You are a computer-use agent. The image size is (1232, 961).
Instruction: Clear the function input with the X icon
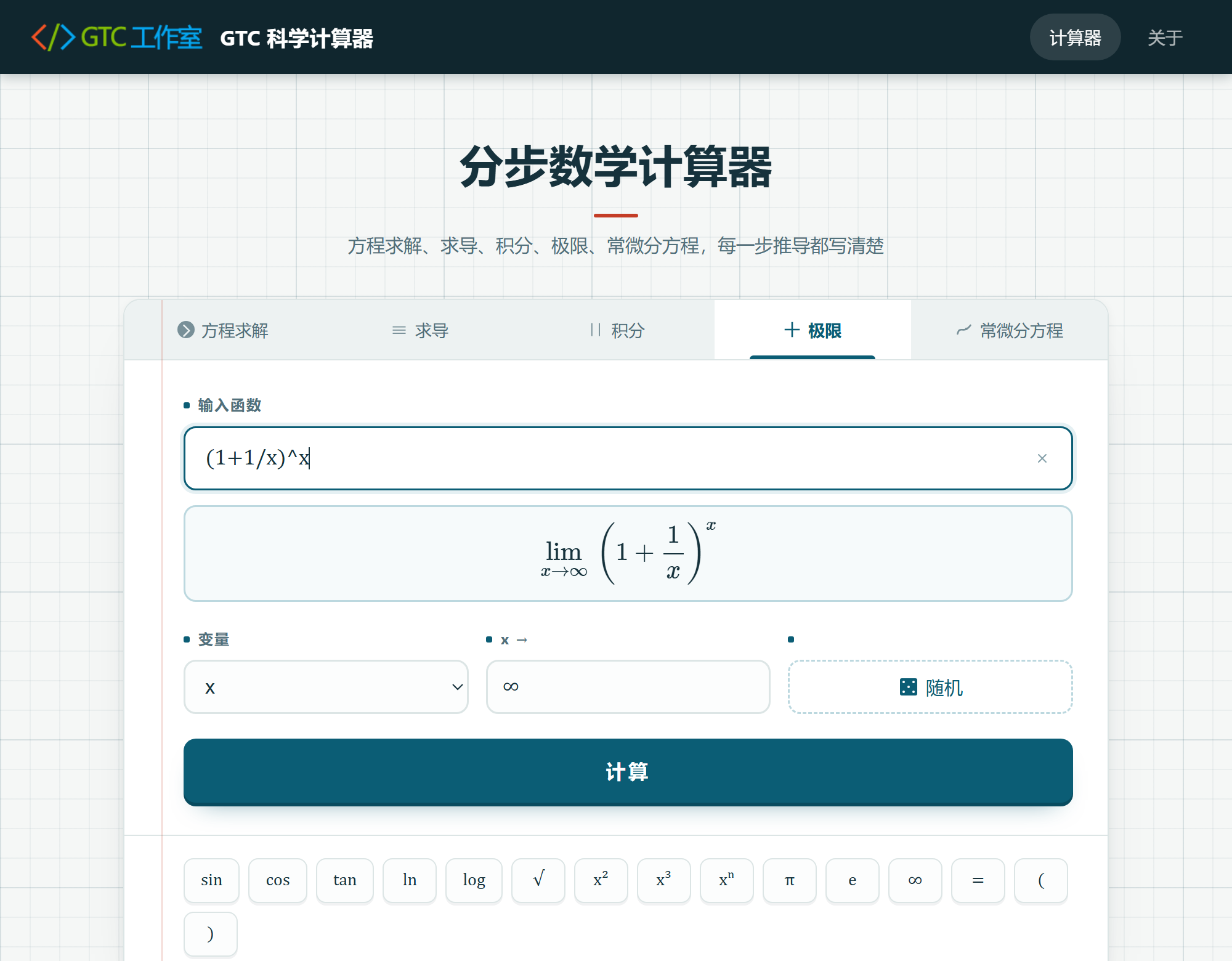[x=1042, y=458]
